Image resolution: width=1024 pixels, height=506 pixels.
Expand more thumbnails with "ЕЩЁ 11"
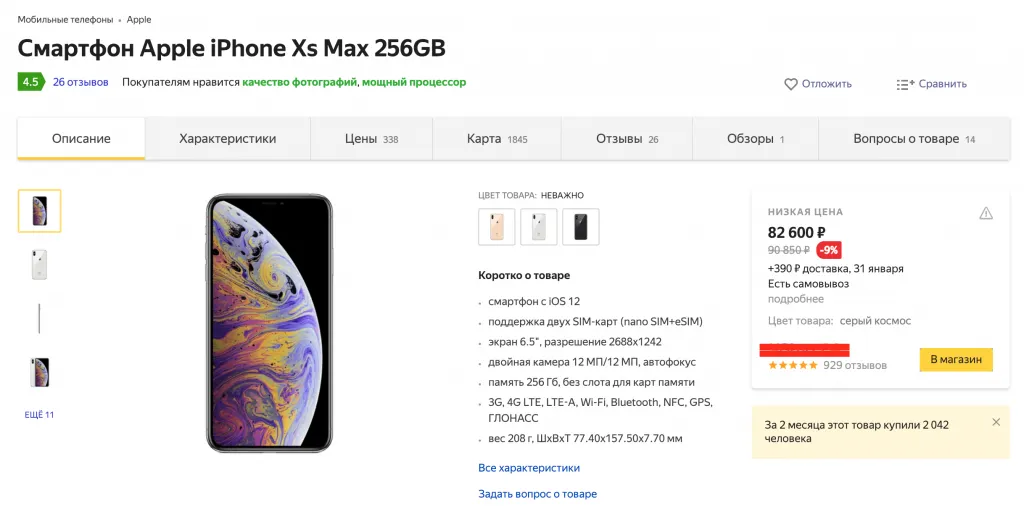pyautogui.click(x=39, y=414)
